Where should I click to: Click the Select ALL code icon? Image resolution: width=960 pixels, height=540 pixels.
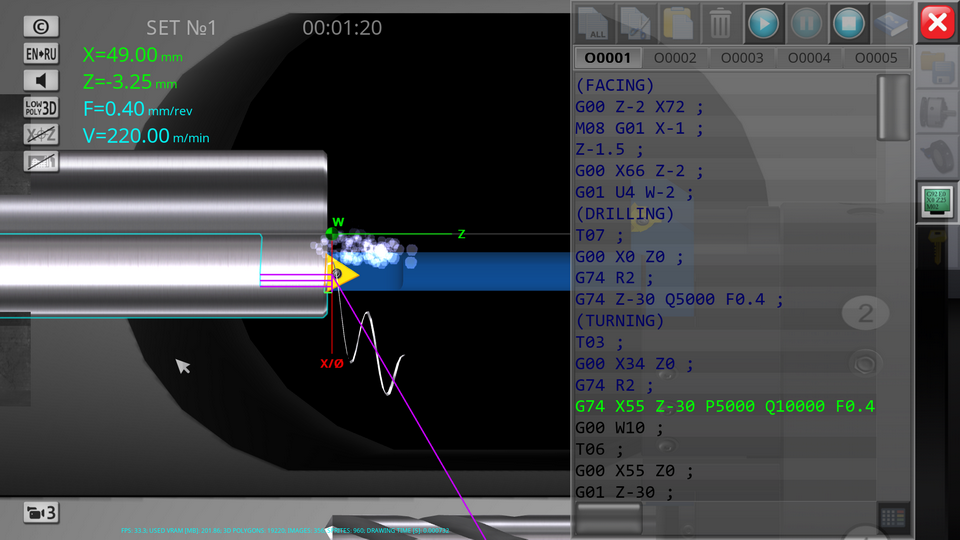(x=595, y=22)
